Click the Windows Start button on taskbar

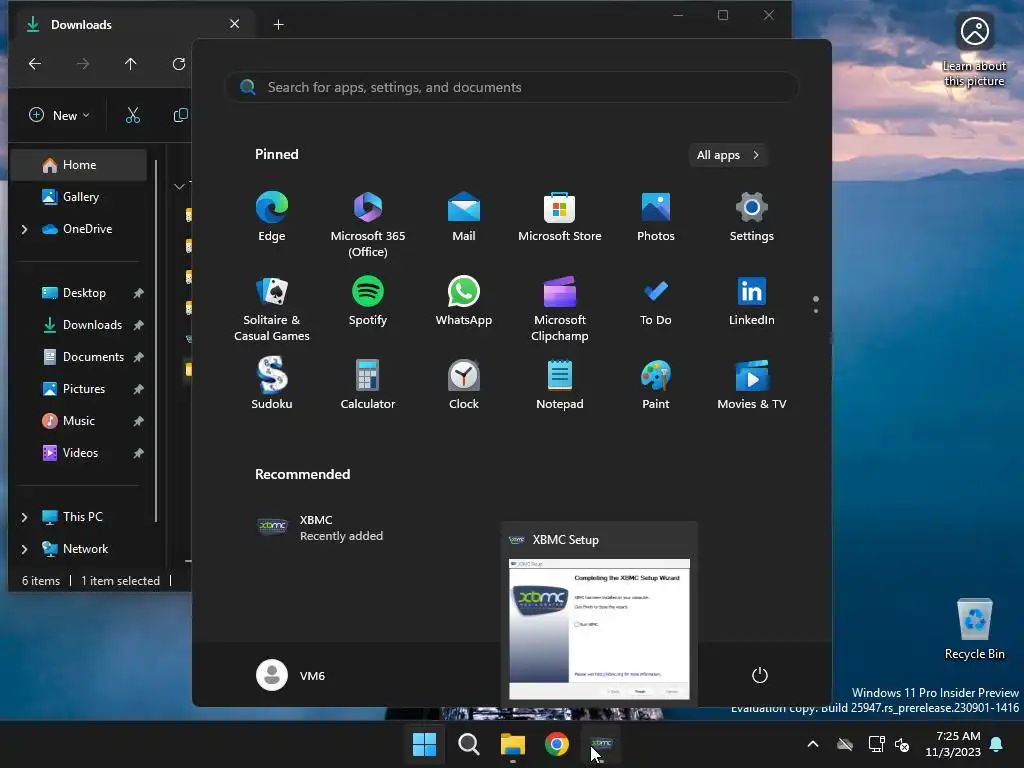[424, 744]
